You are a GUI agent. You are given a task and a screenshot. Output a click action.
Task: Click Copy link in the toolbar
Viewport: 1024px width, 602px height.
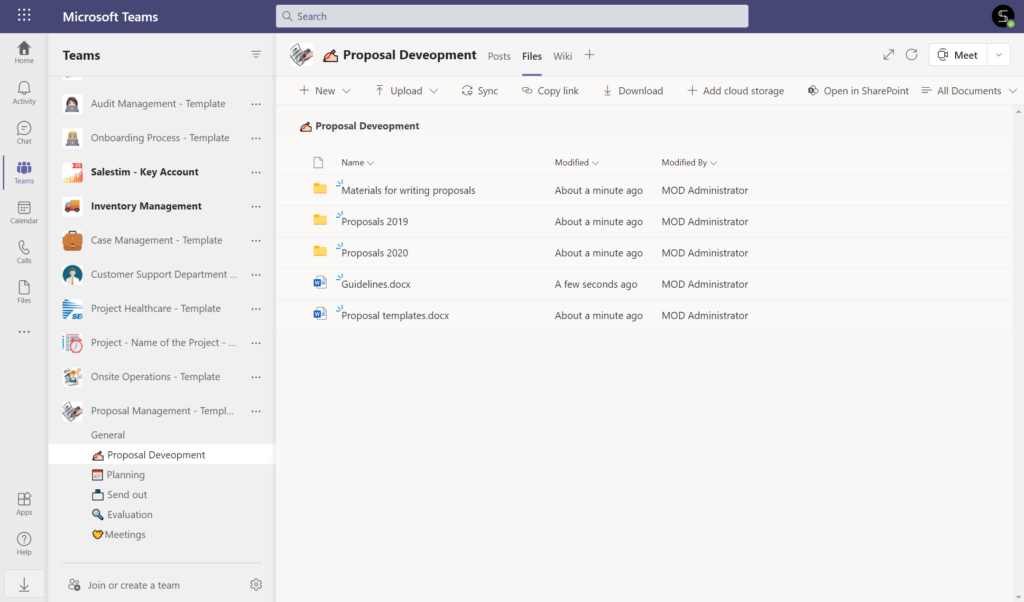click(550, 91)
